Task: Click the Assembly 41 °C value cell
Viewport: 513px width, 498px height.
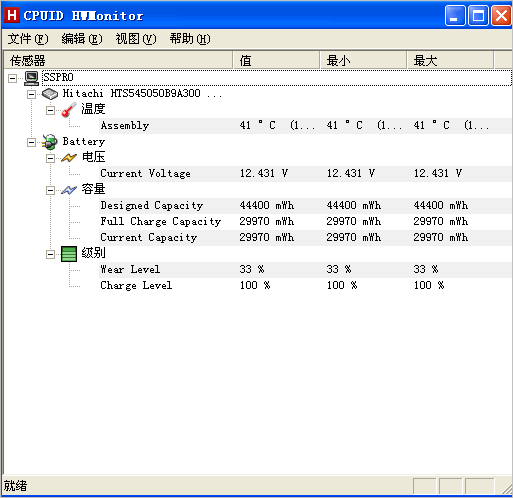Action: (x=277, y=125)
